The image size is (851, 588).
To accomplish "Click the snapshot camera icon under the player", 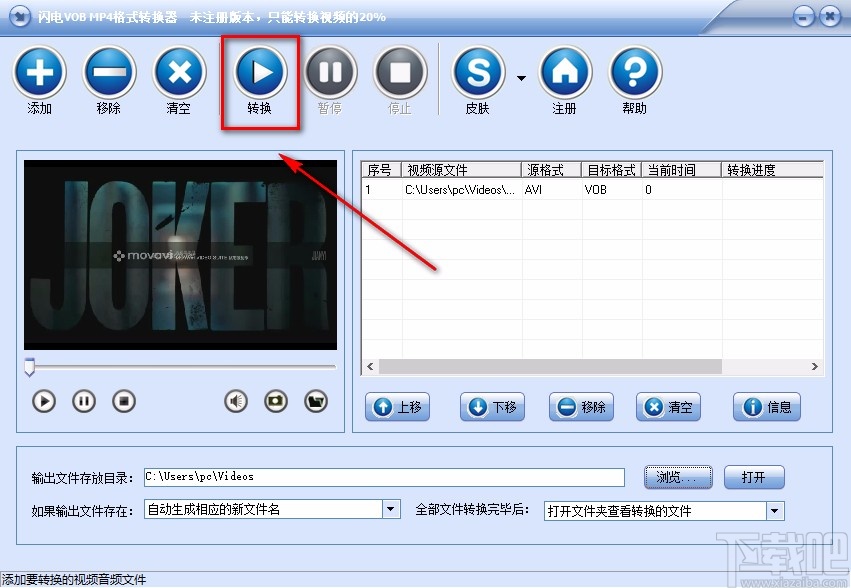I will (277, 401).
